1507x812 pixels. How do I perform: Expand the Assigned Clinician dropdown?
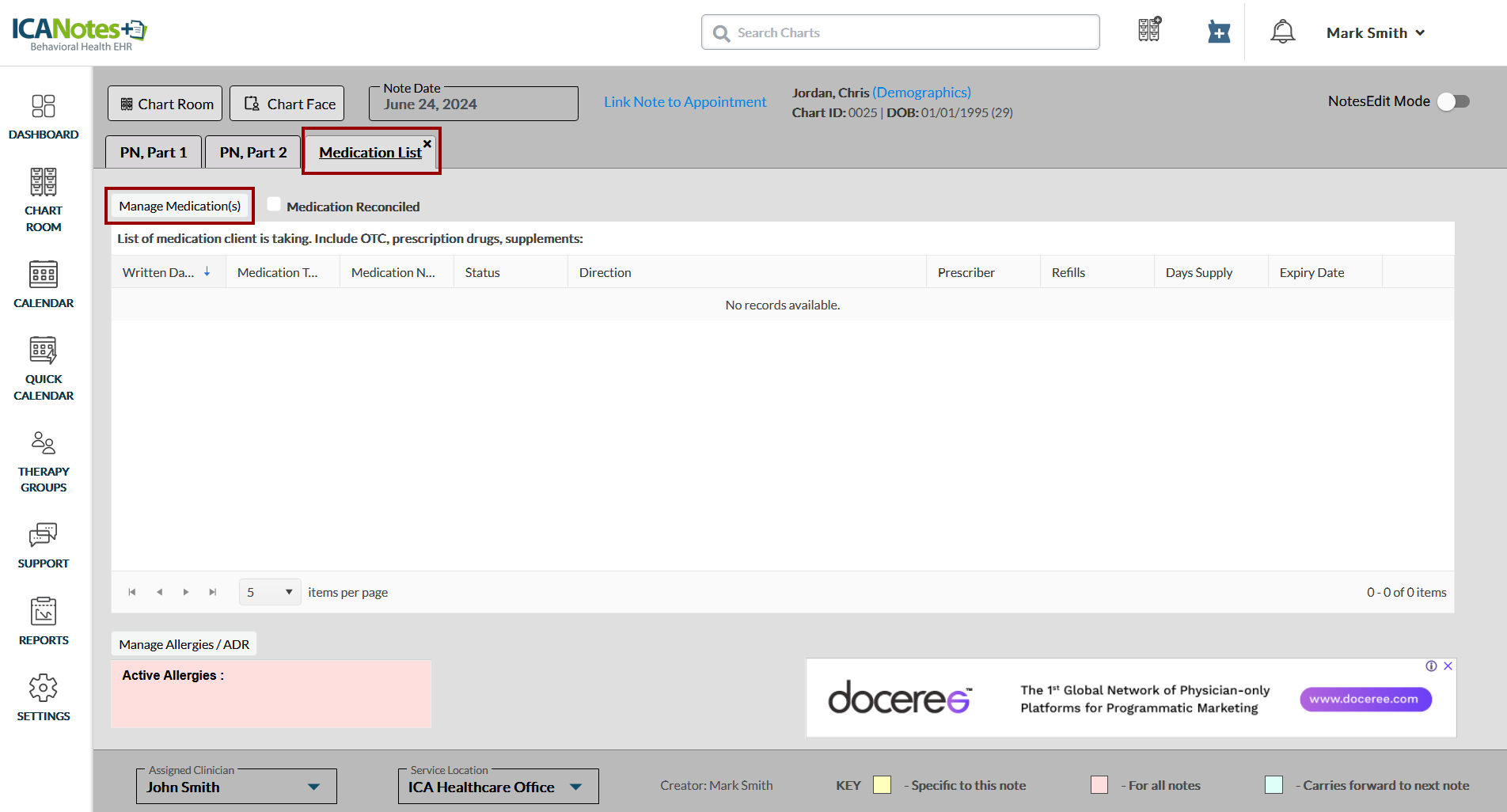pyautogui.click(x=313, y=787)
